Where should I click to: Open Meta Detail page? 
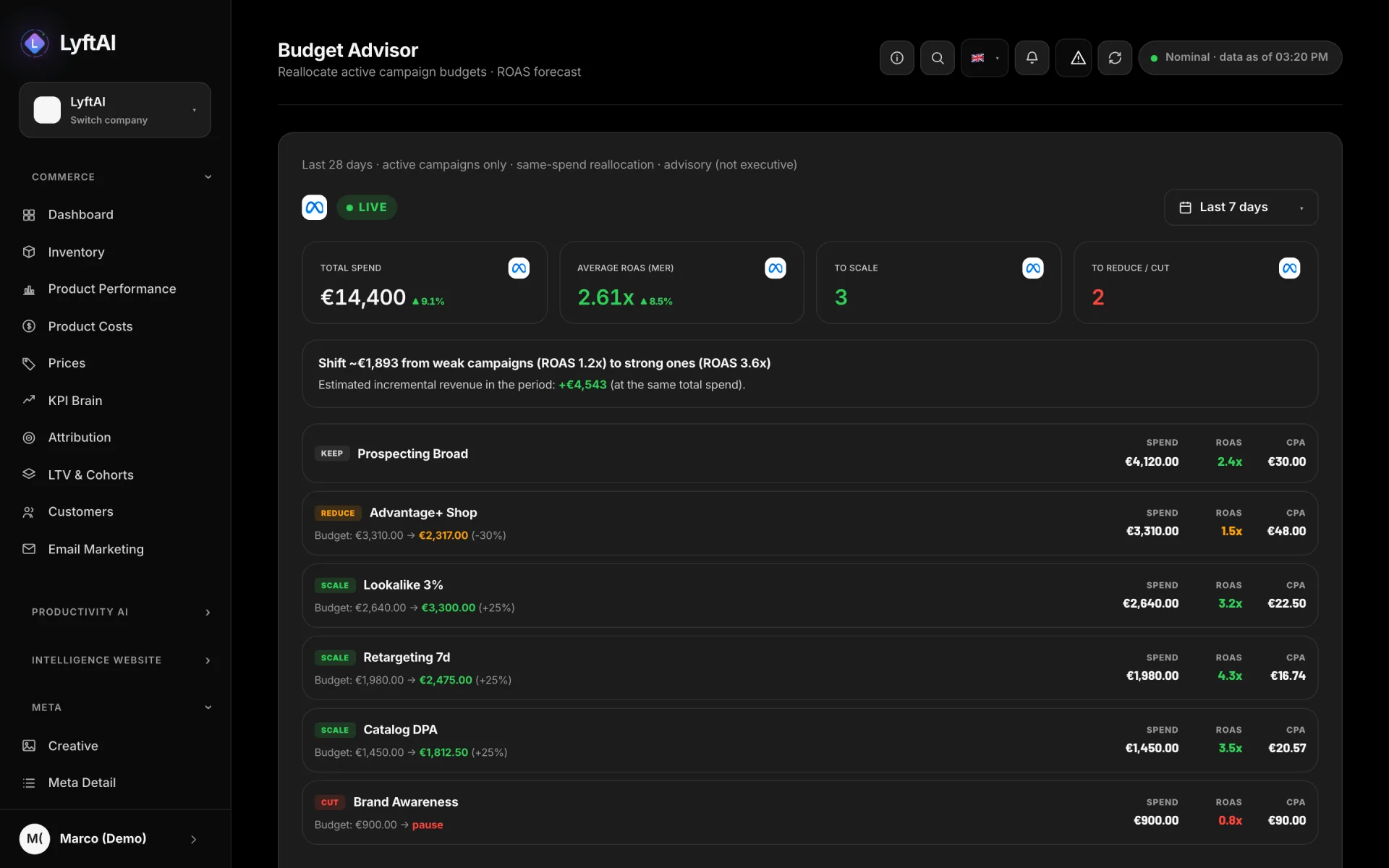[x=82, y=783]
